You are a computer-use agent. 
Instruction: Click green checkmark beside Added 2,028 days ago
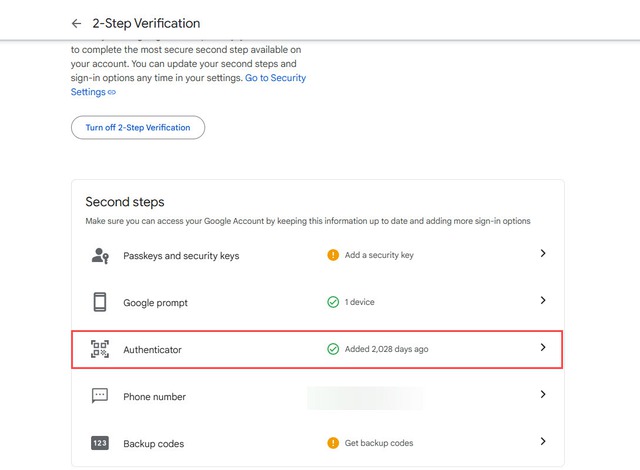pos(333,349)
